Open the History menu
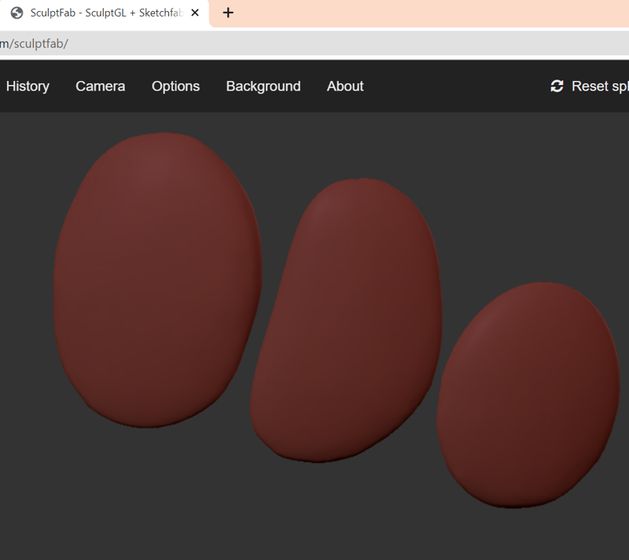 (28, 86)
